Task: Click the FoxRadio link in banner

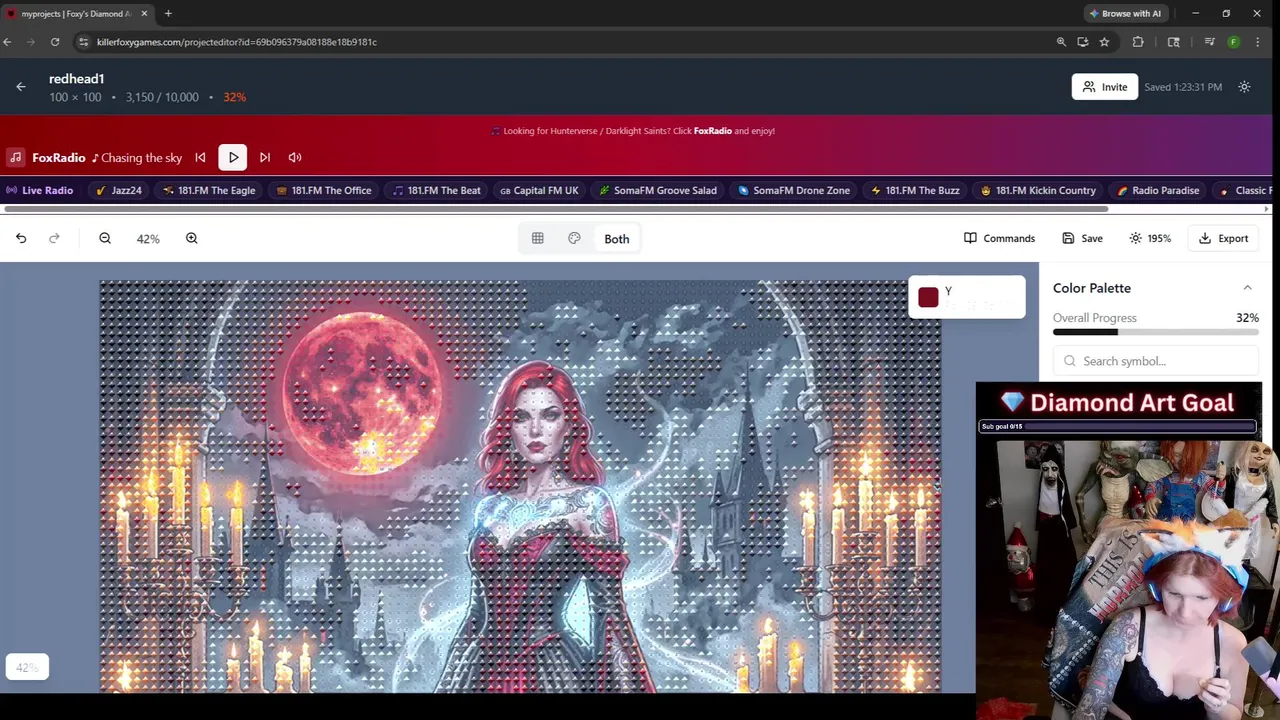Action: 713,131
